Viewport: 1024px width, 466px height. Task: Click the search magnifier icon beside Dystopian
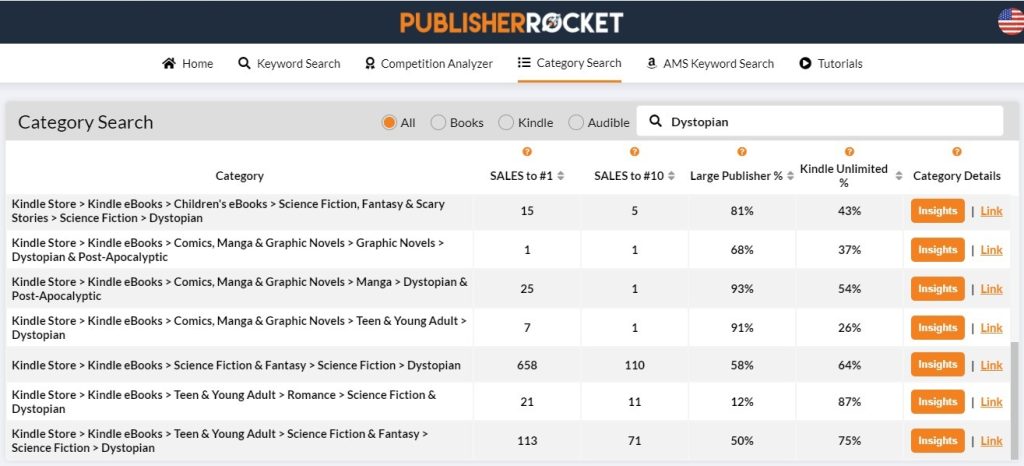pos(656,121)
